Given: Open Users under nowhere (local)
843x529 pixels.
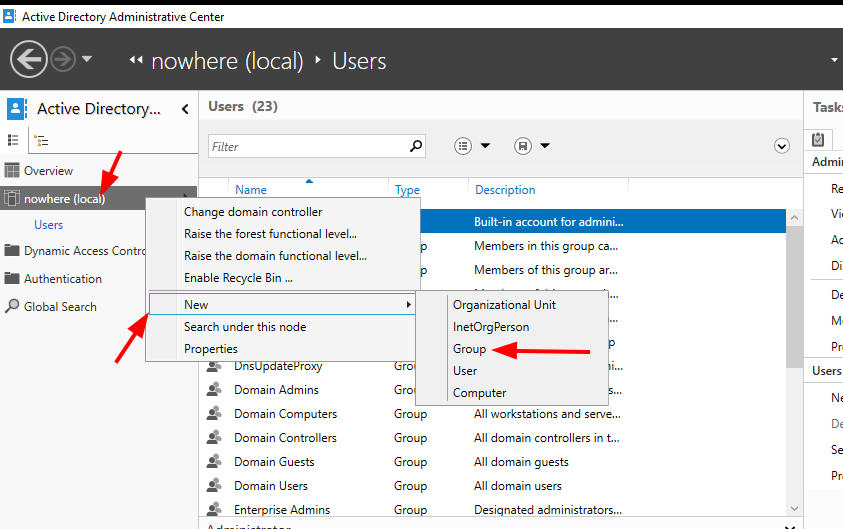Looking at the screenshot, I should pos(48,225).
